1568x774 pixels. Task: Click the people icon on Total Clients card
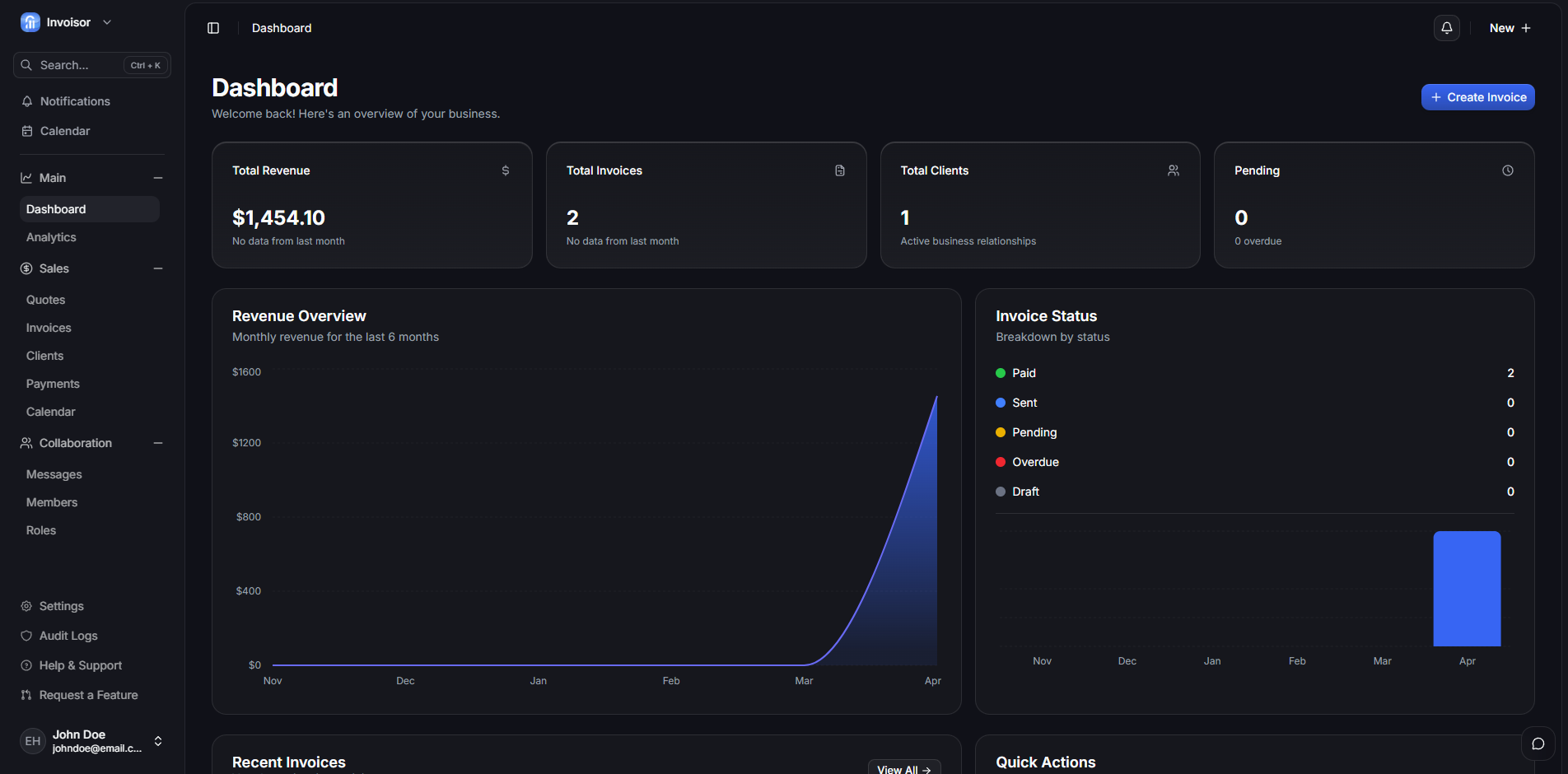(x=1174, y=170)
